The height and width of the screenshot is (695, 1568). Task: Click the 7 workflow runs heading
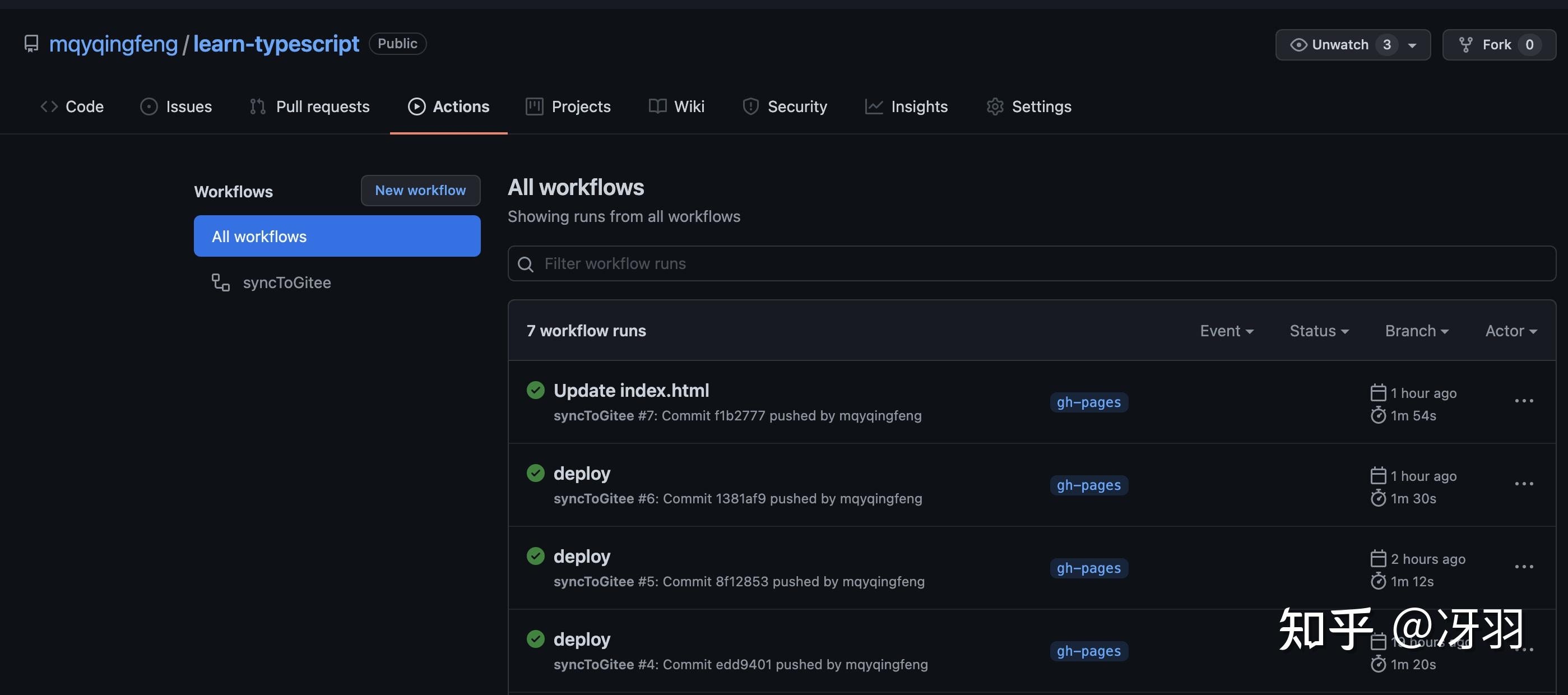586,331
